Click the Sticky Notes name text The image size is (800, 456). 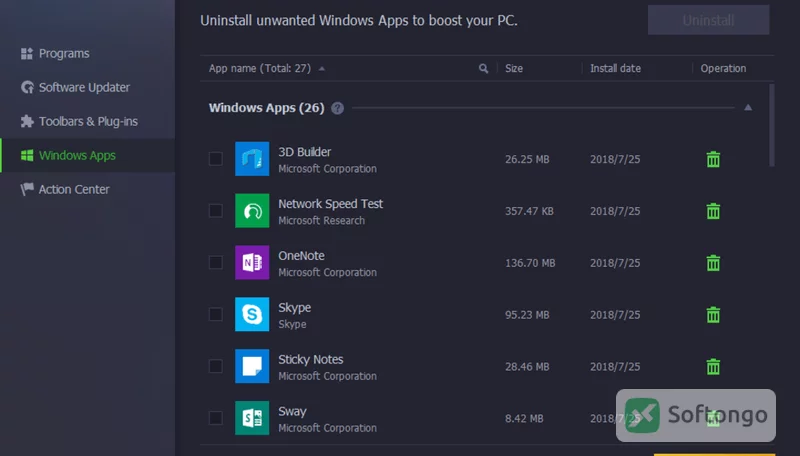coord(311,360)
